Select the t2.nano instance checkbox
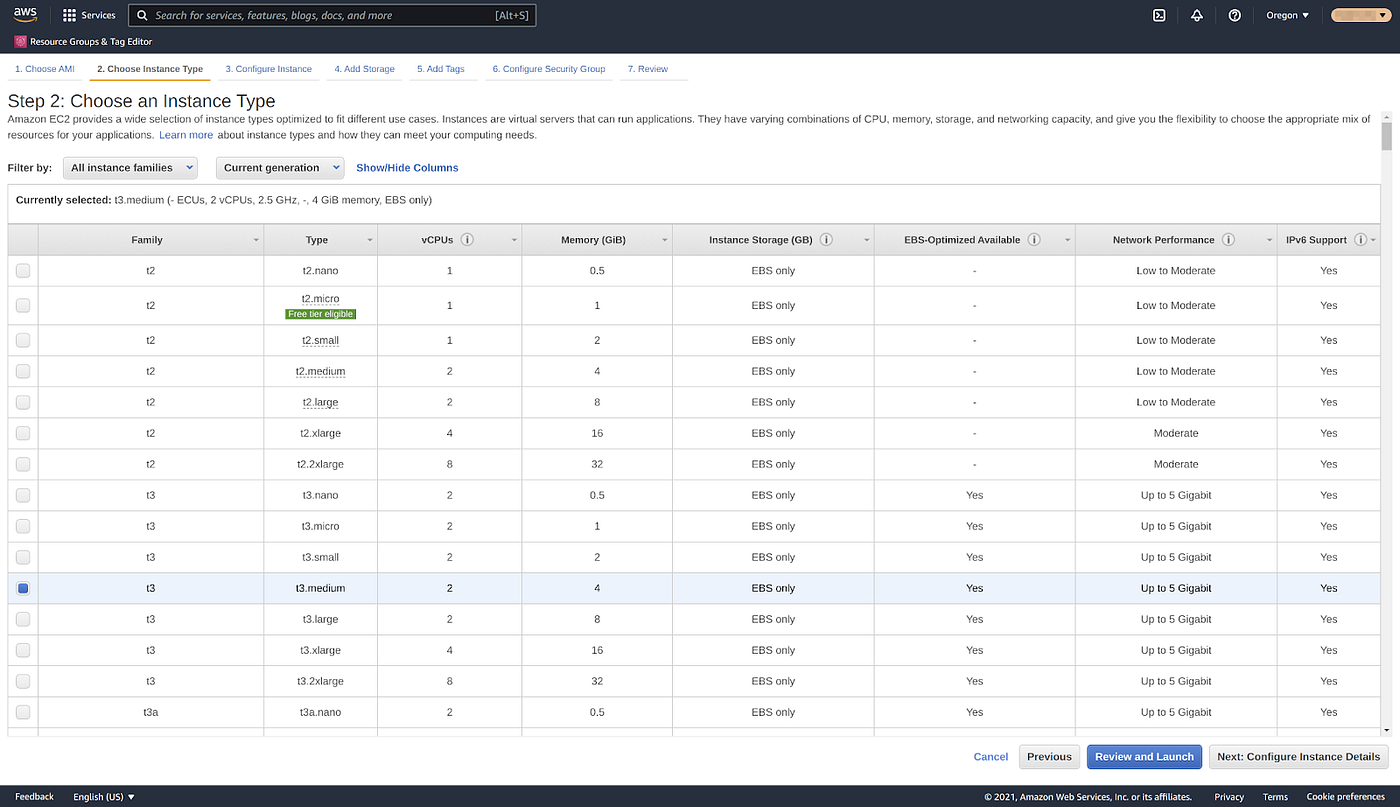 [23, 270]
